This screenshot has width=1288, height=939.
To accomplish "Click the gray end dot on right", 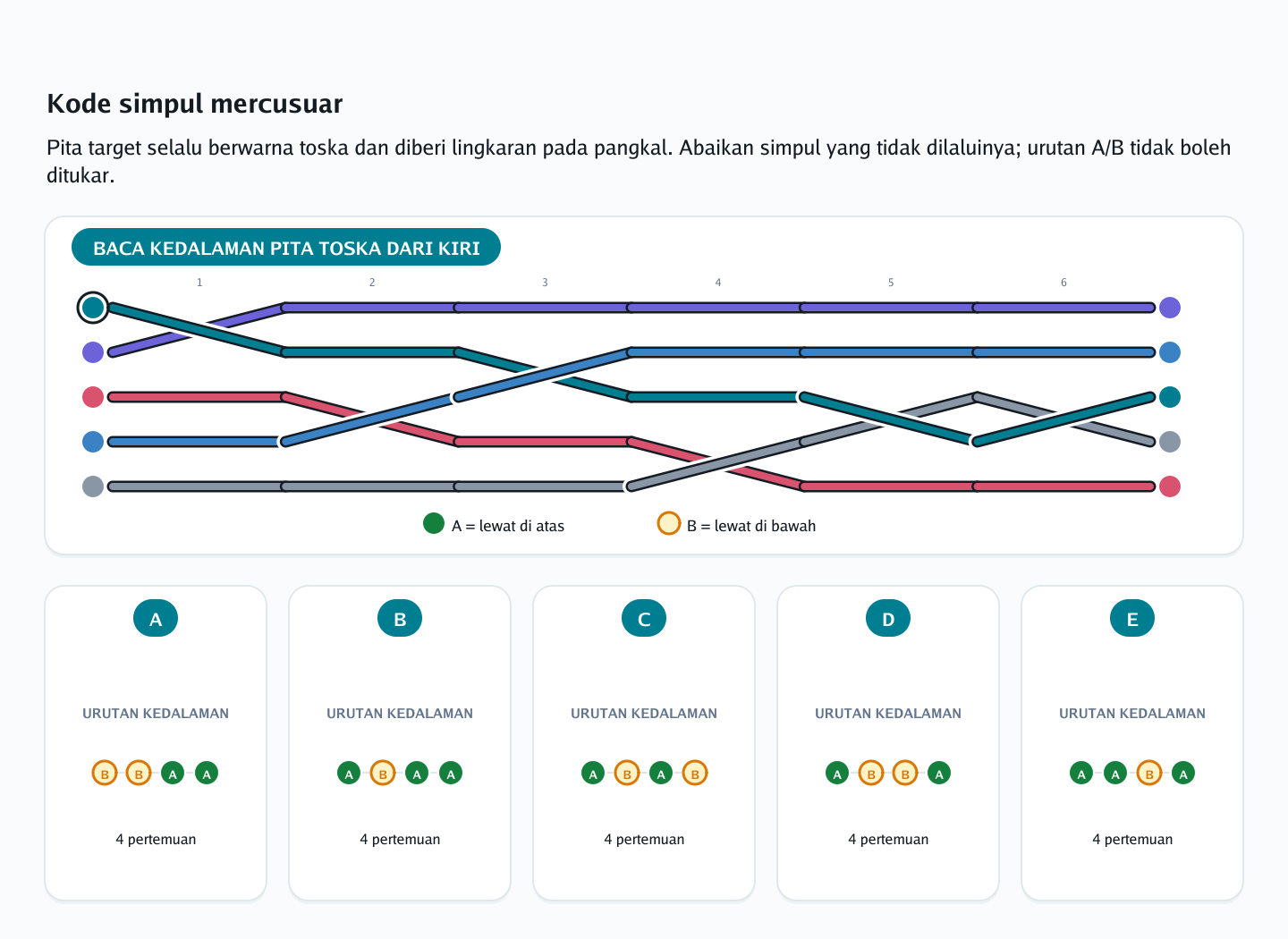I will point(1170,442).
